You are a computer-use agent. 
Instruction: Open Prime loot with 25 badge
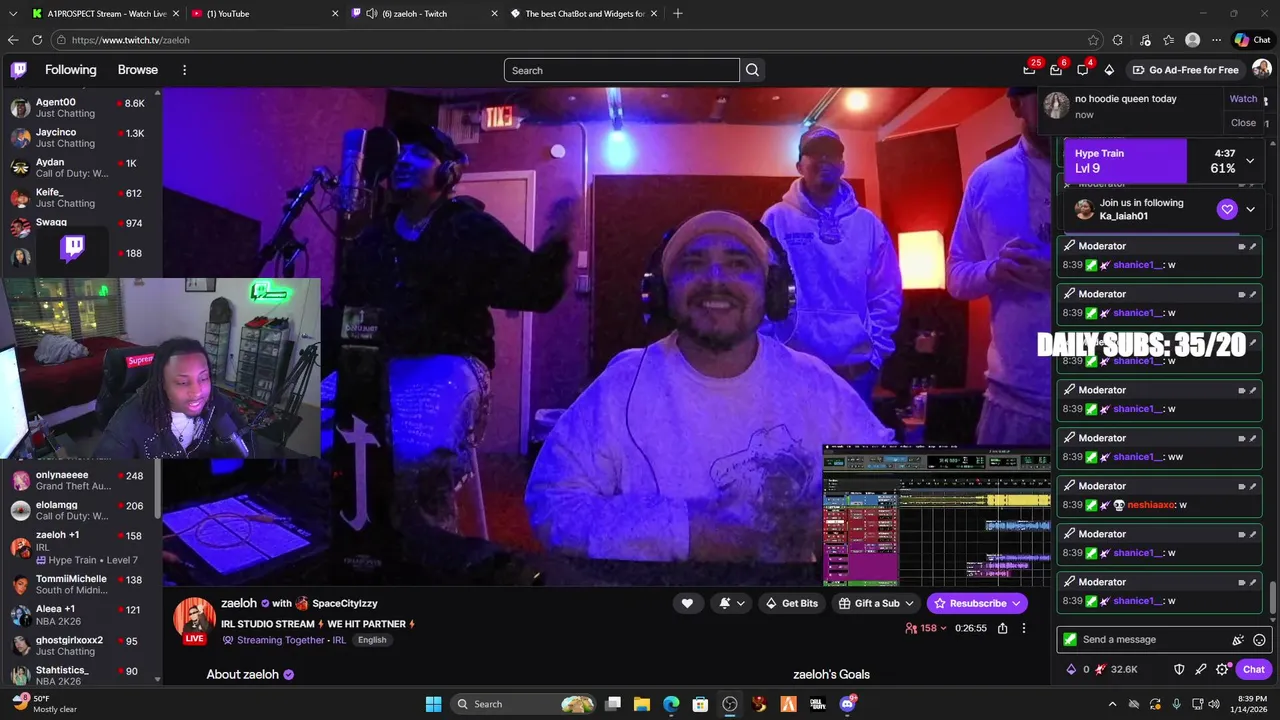pyautogui.click(x=1029, y=70)
